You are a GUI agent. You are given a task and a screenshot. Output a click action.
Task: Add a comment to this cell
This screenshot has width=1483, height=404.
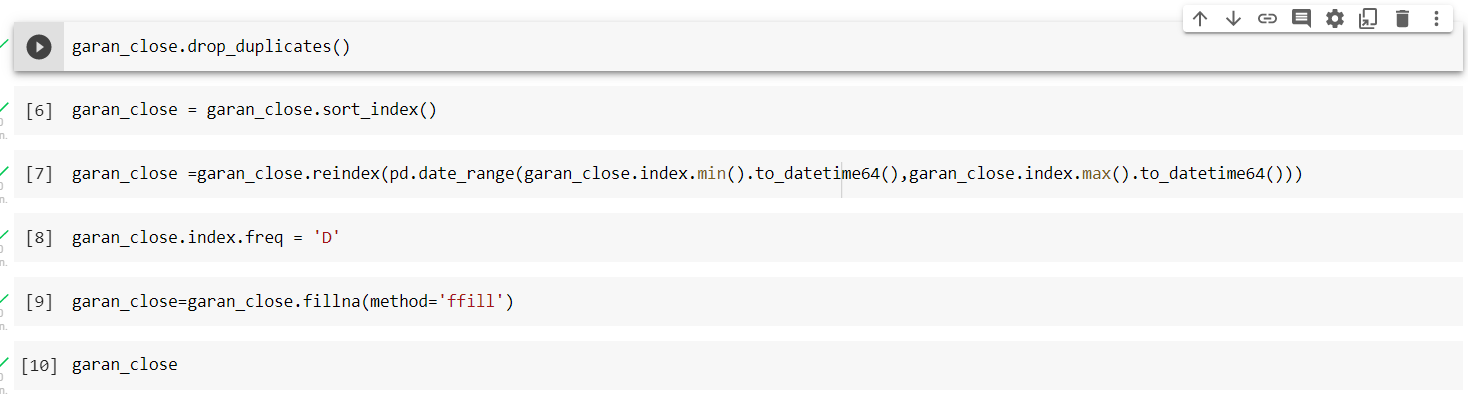(x=1301, y=18)
